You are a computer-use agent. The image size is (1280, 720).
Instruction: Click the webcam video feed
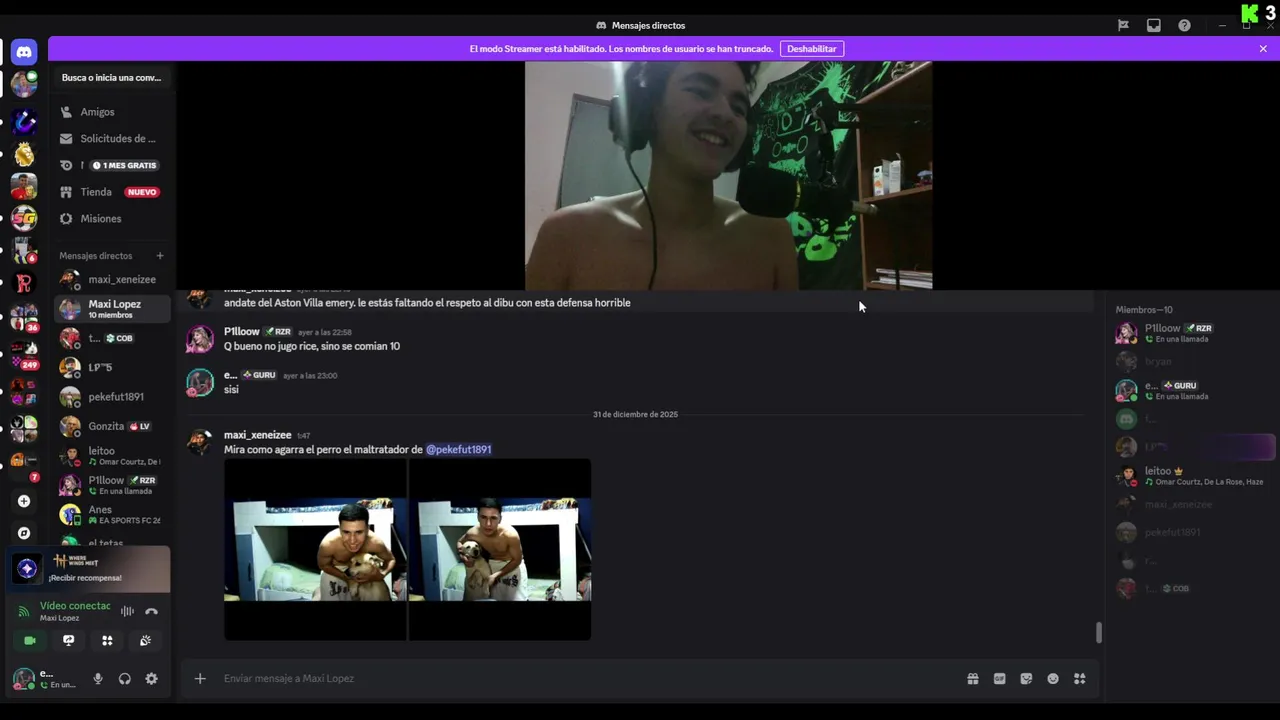point(728,175)
